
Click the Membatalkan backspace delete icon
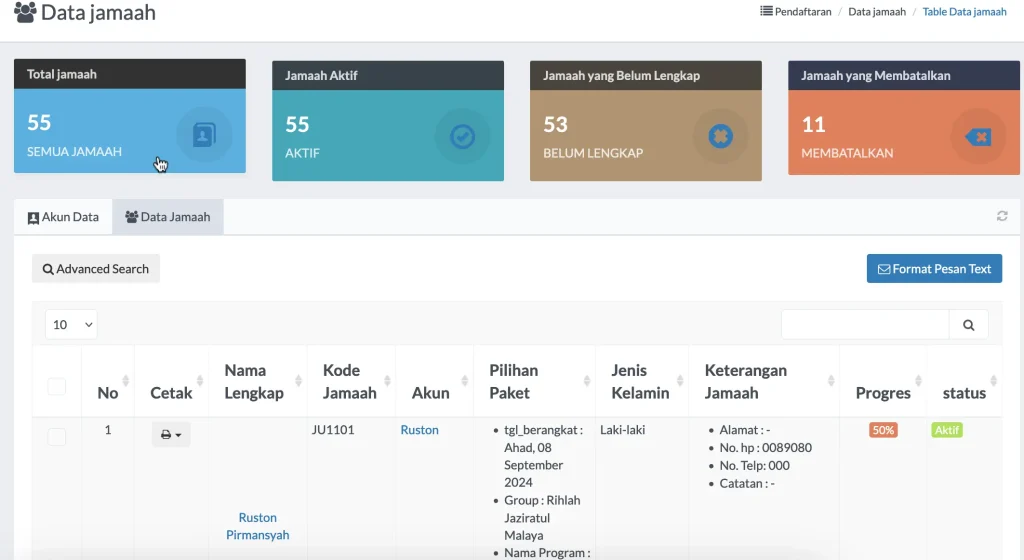[x=977, y=136]
